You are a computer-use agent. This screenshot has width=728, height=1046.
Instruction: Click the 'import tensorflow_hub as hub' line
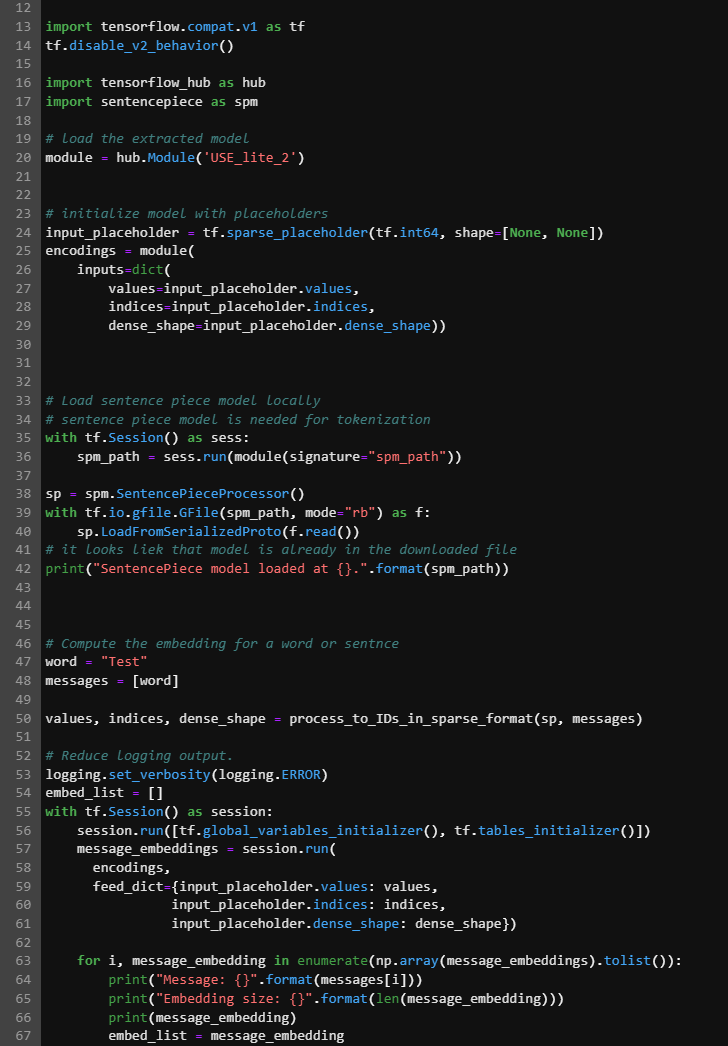155,82
